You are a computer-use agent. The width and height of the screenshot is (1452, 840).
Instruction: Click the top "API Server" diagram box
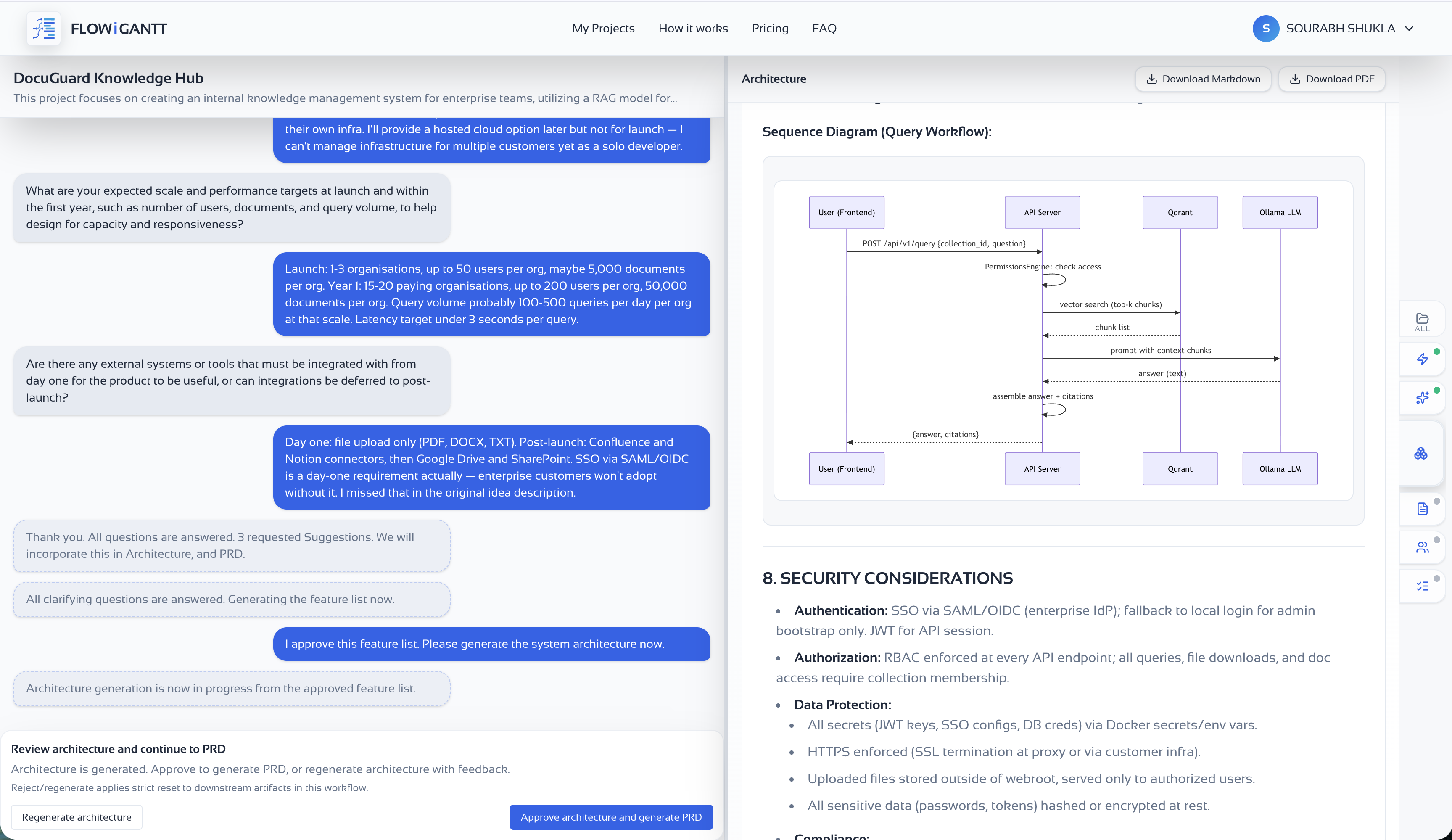tap(1042, 212)
